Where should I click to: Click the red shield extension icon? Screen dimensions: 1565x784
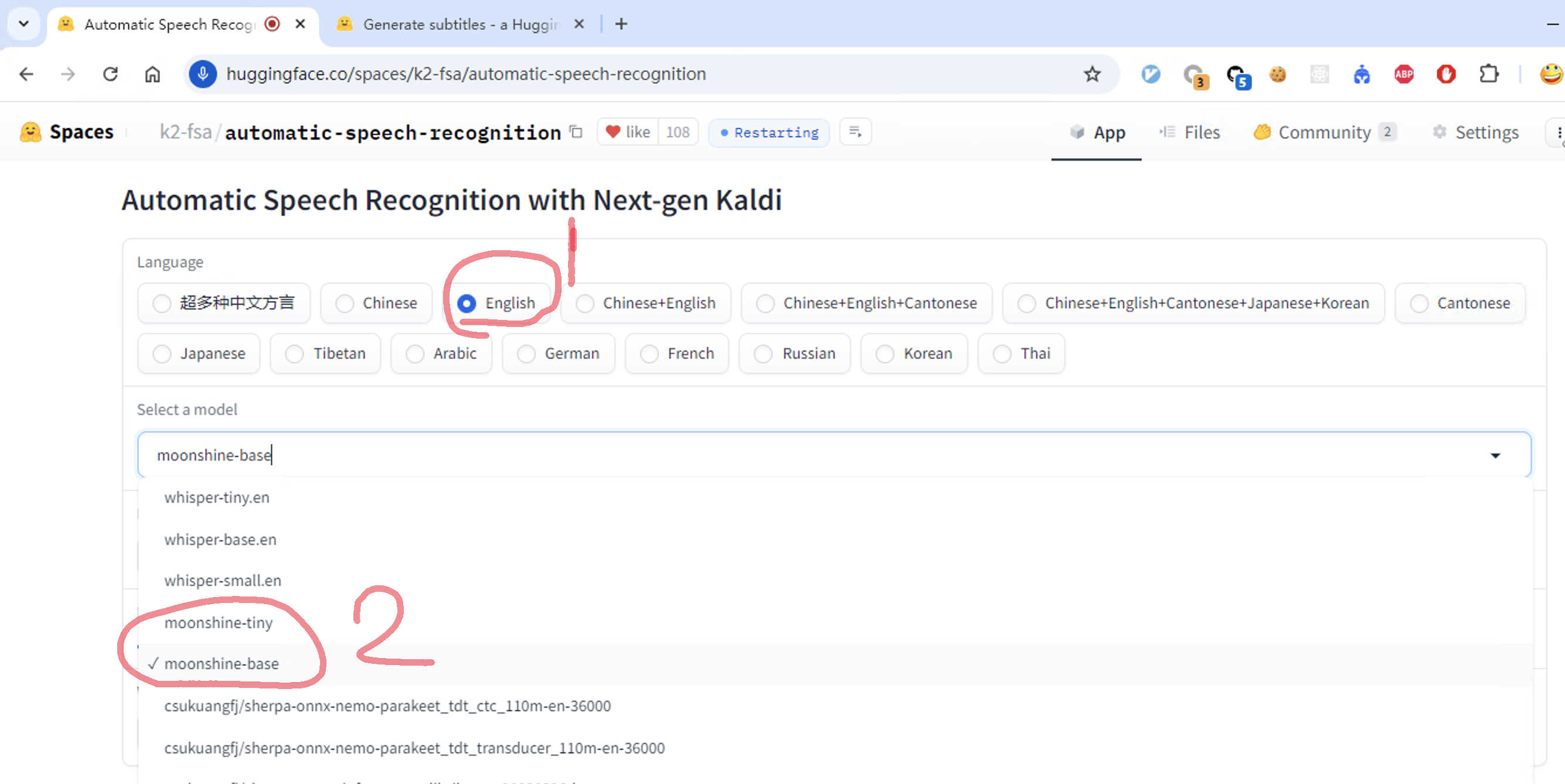[1446, 74]
